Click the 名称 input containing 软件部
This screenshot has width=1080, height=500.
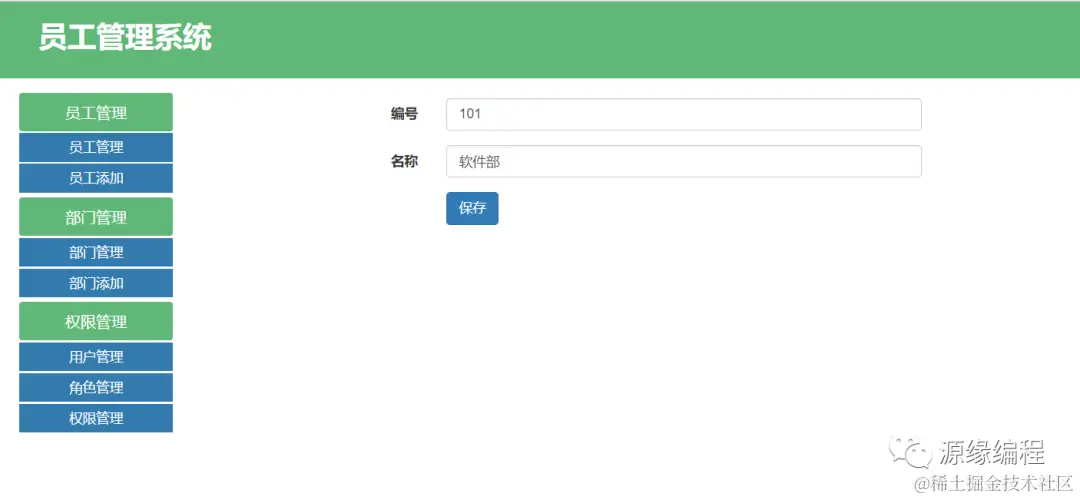683,161
